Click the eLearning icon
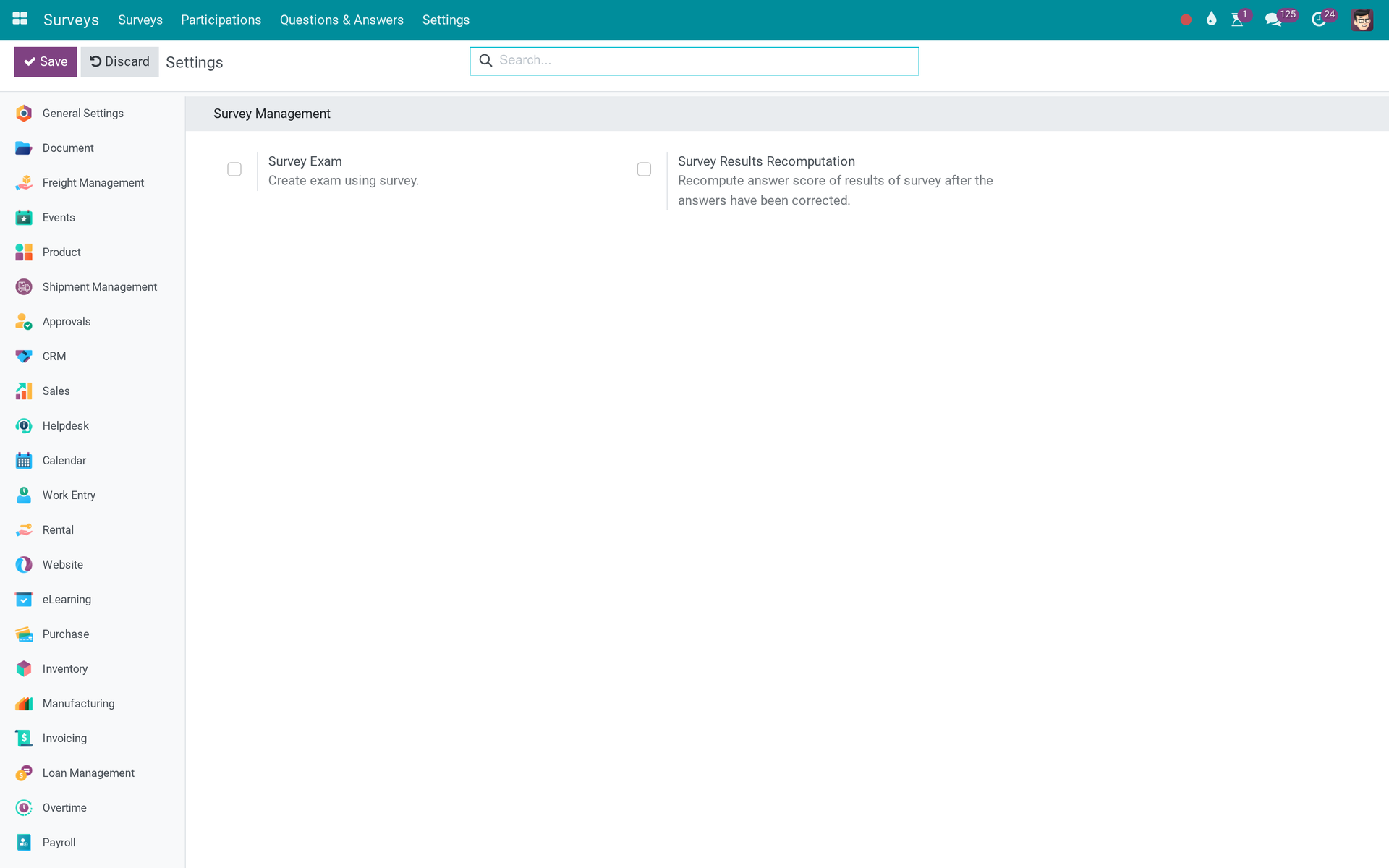This screenshot has width=1389, height=868. coord(24,599)
